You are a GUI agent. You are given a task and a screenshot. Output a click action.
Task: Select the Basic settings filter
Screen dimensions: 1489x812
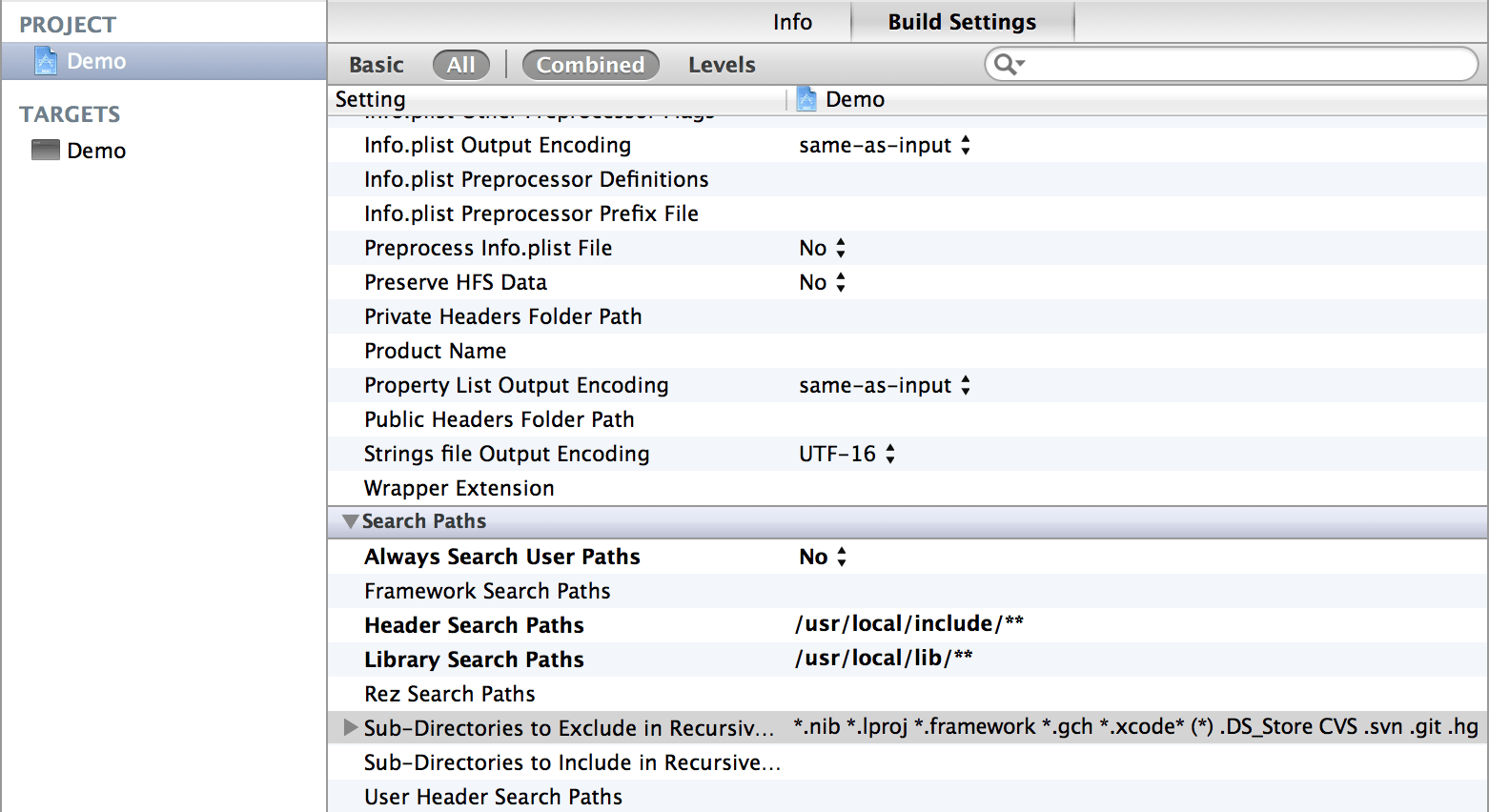point(376,65)
